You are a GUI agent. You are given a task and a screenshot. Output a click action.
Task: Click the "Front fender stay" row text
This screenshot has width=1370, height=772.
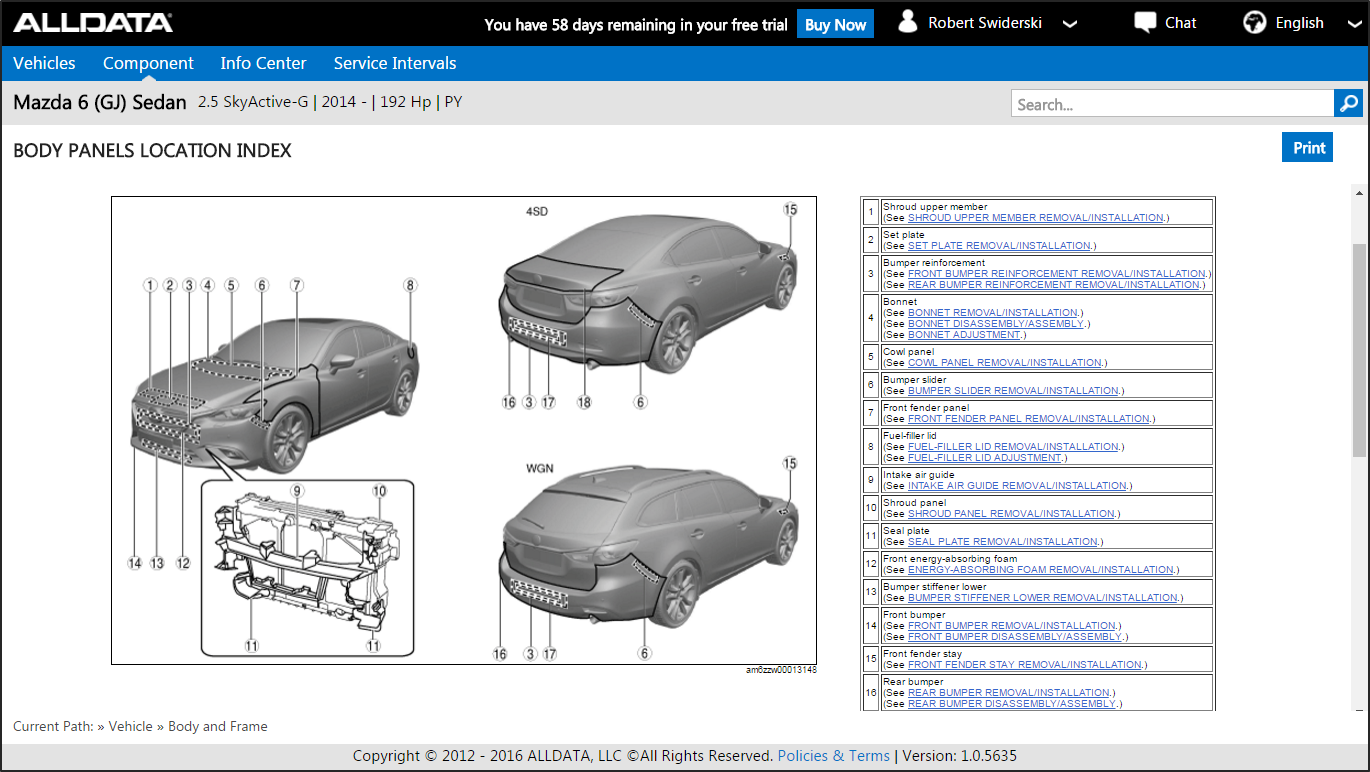[923, 654]
